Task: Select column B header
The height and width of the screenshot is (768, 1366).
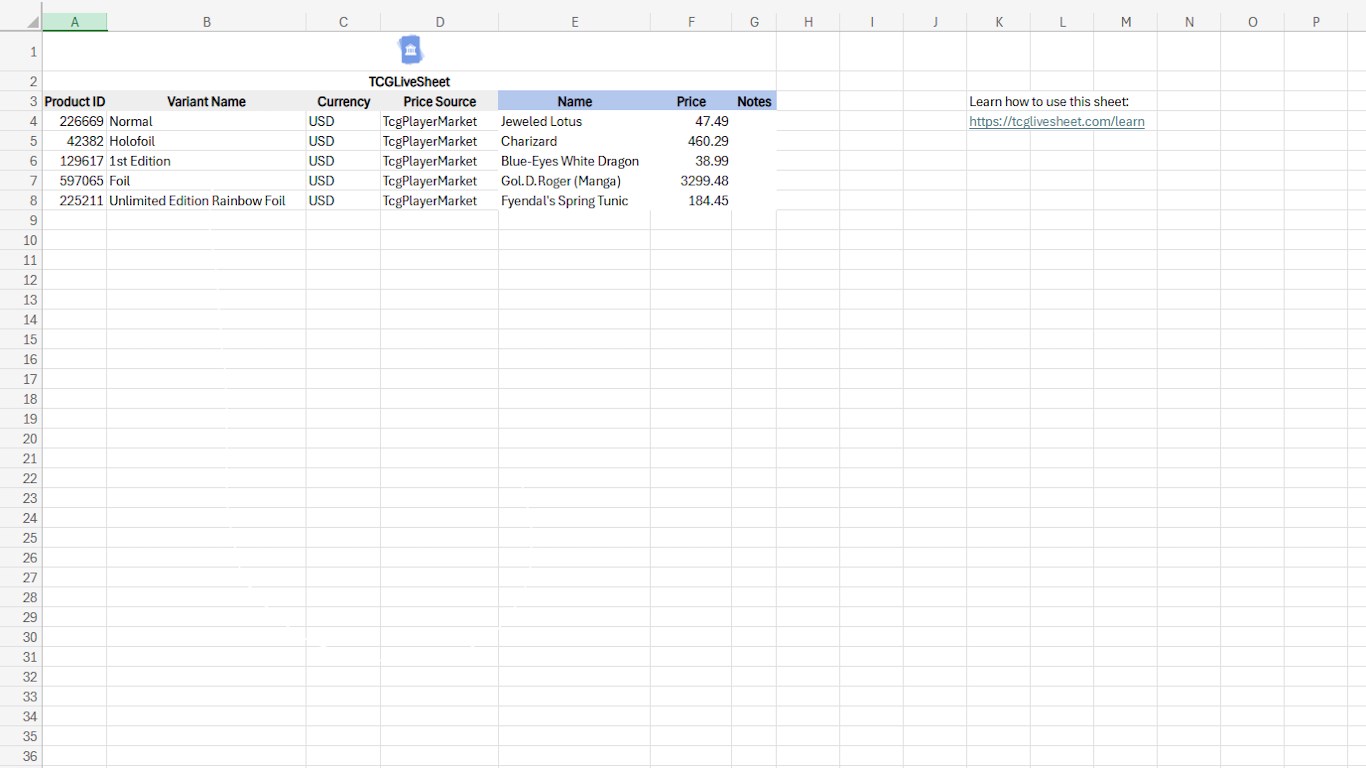Action: click(206, 22)
